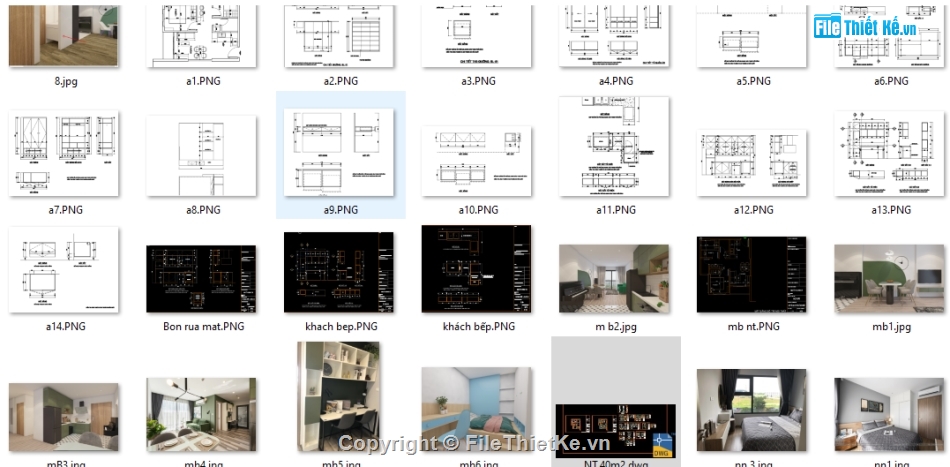This screenshot has height=467, width=950.
Task: Click the file name 'Bon rua mat.PNG'
Action: [204, 326]
